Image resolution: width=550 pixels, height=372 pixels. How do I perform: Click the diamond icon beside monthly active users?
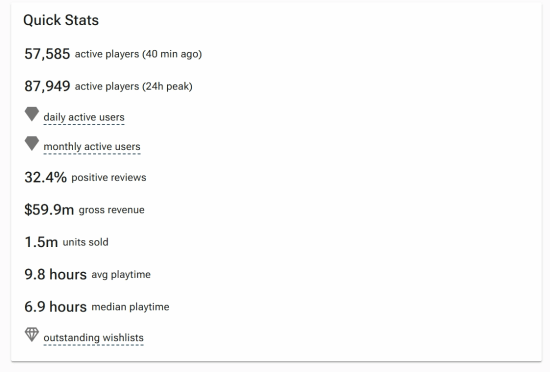32,144
